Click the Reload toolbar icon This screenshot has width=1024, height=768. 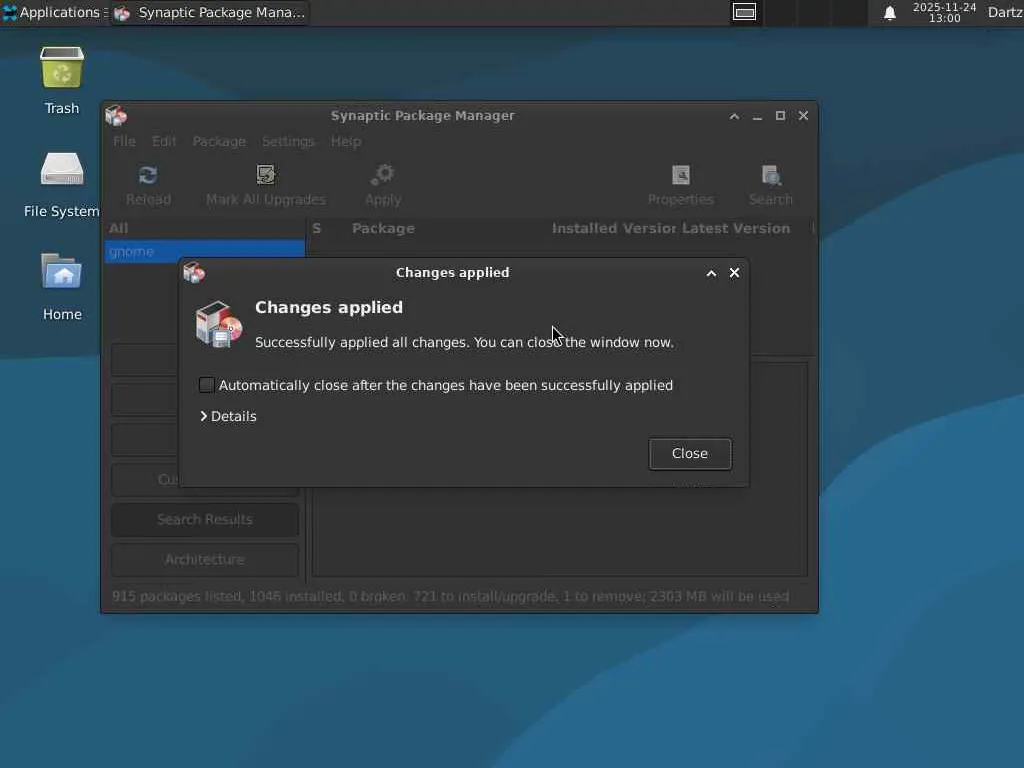click(148, 175)
